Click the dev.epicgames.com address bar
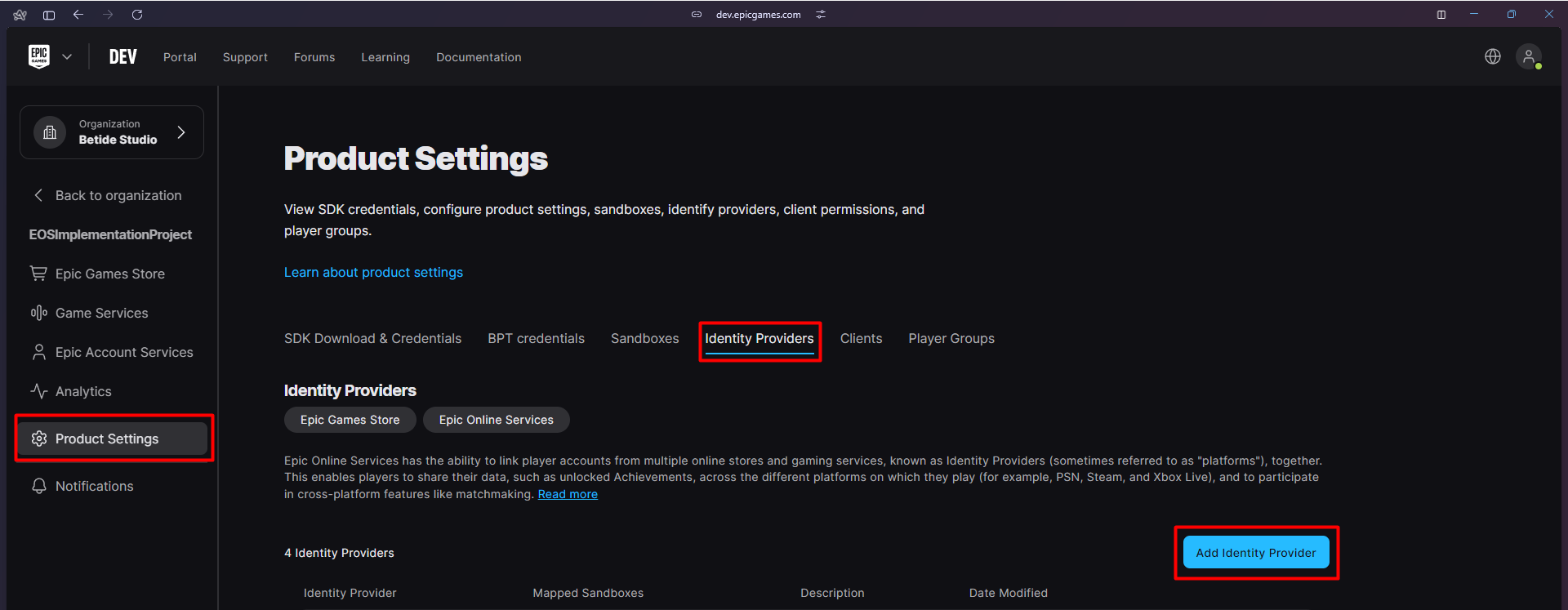 click(x=758, y=15)
